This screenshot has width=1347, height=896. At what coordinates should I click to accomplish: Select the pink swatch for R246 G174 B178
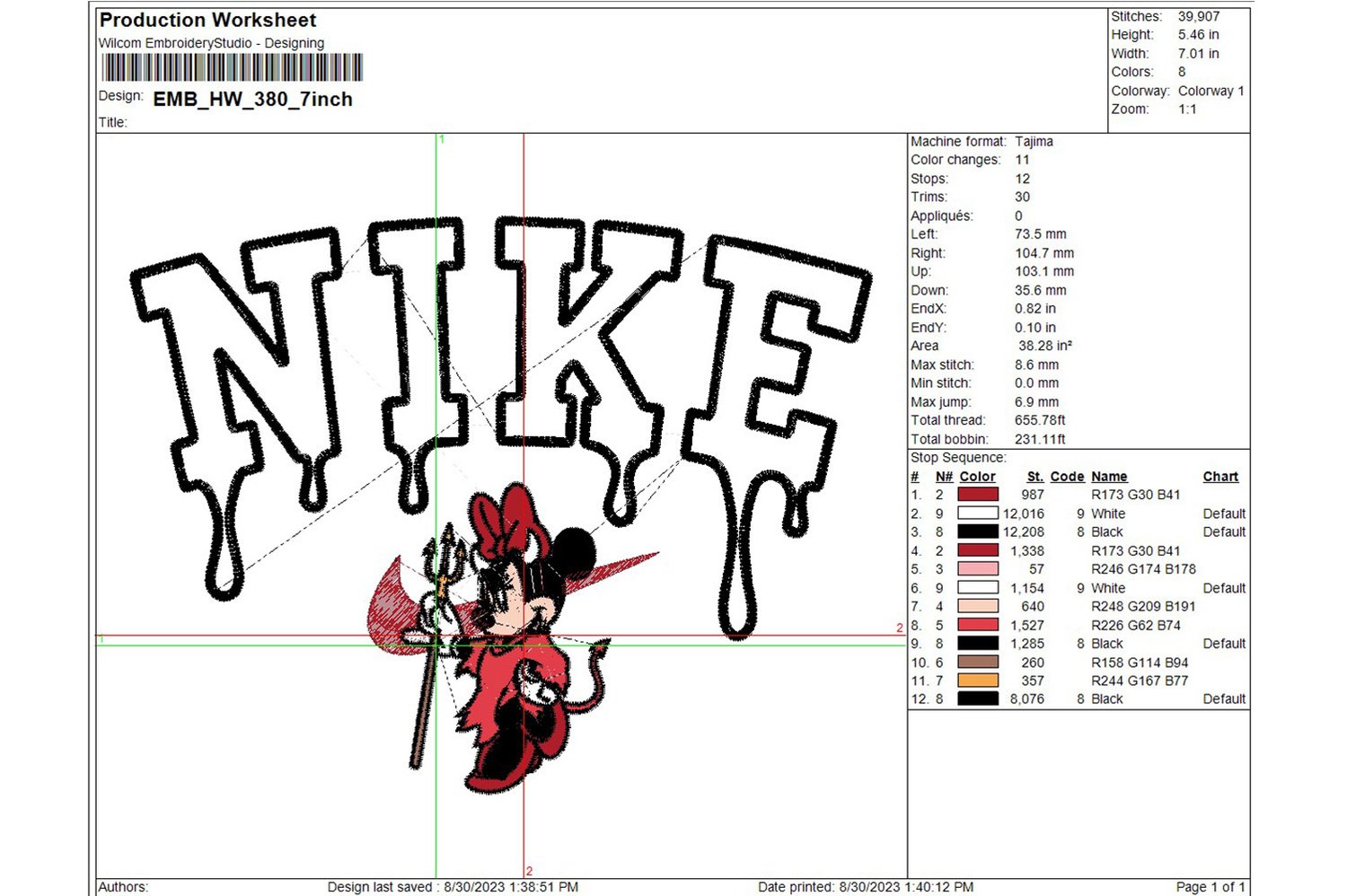point(978,569)
